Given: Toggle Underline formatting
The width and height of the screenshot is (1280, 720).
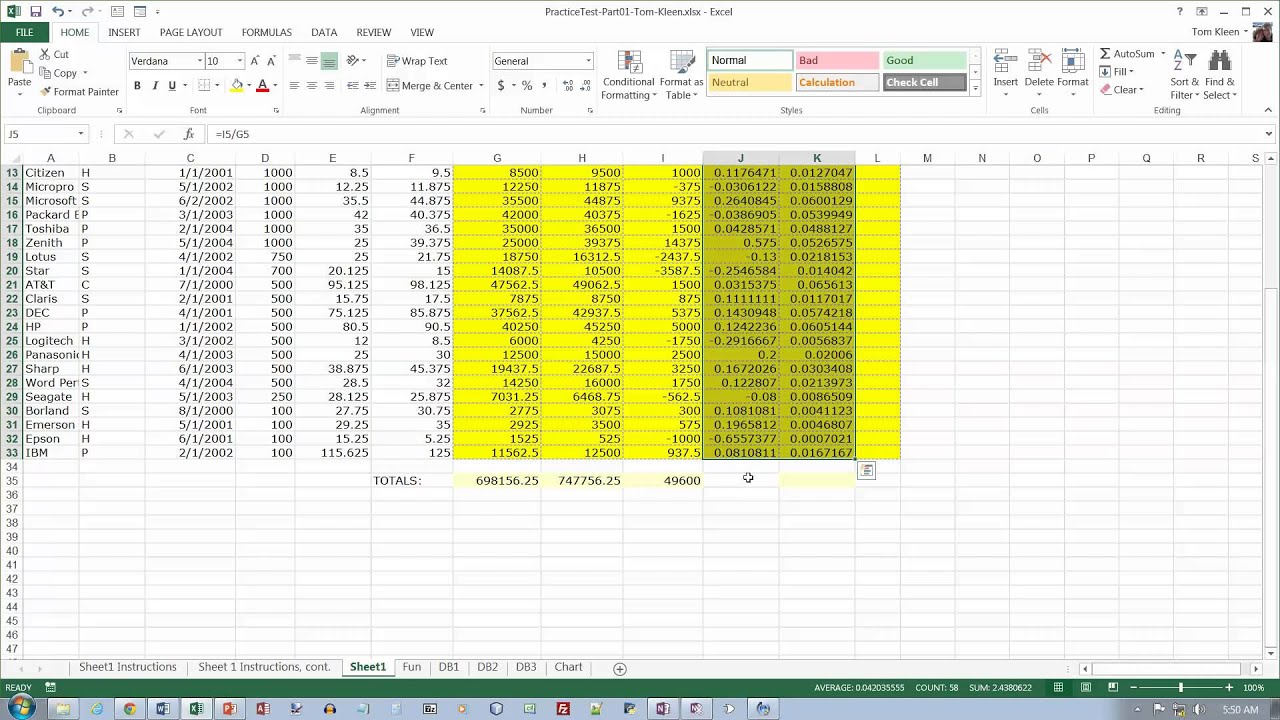Looking at the screenshot, I should tap(172, 86).
